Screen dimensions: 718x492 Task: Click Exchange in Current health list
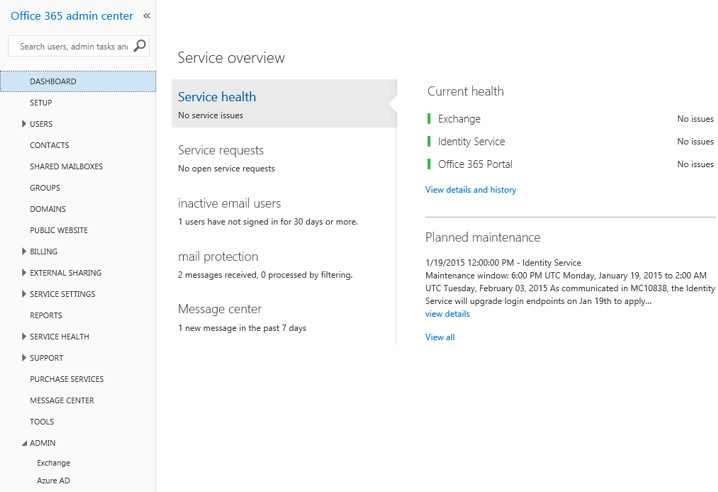459,119
